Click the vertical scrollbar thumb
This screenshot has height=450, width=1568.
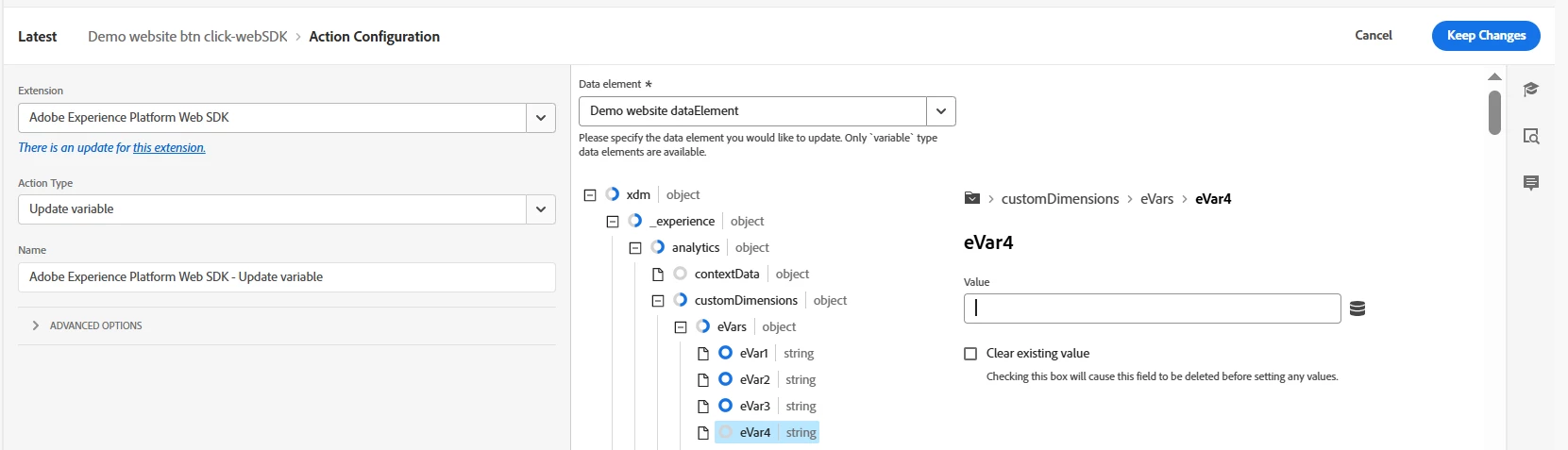(1494, 112)
